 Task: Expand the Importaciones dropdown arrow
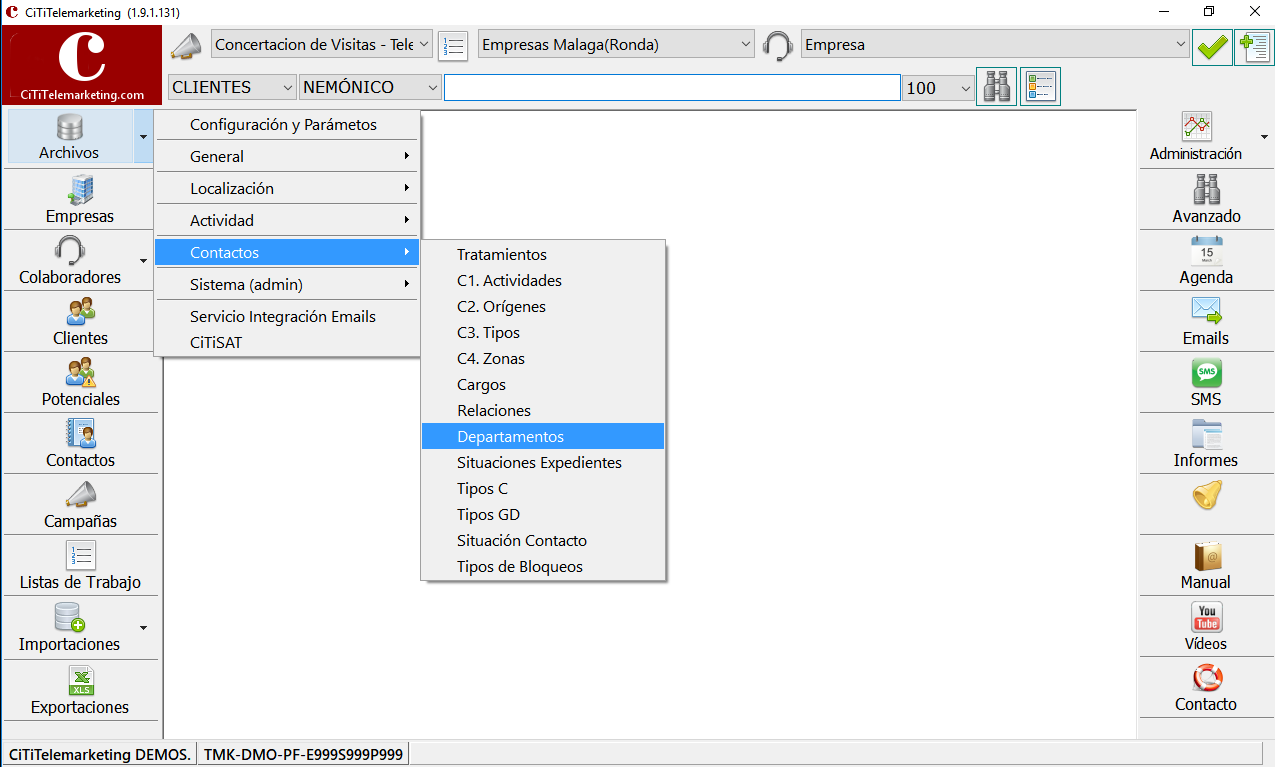click(x=143, y=628)
